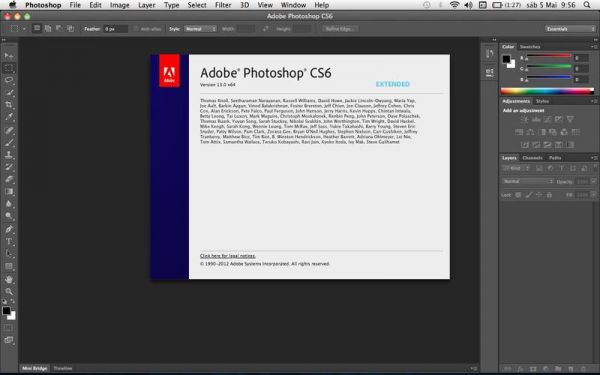Select the Horizontal Type tool
This screenshot has height=375, width=600.
tap(9, 241)
